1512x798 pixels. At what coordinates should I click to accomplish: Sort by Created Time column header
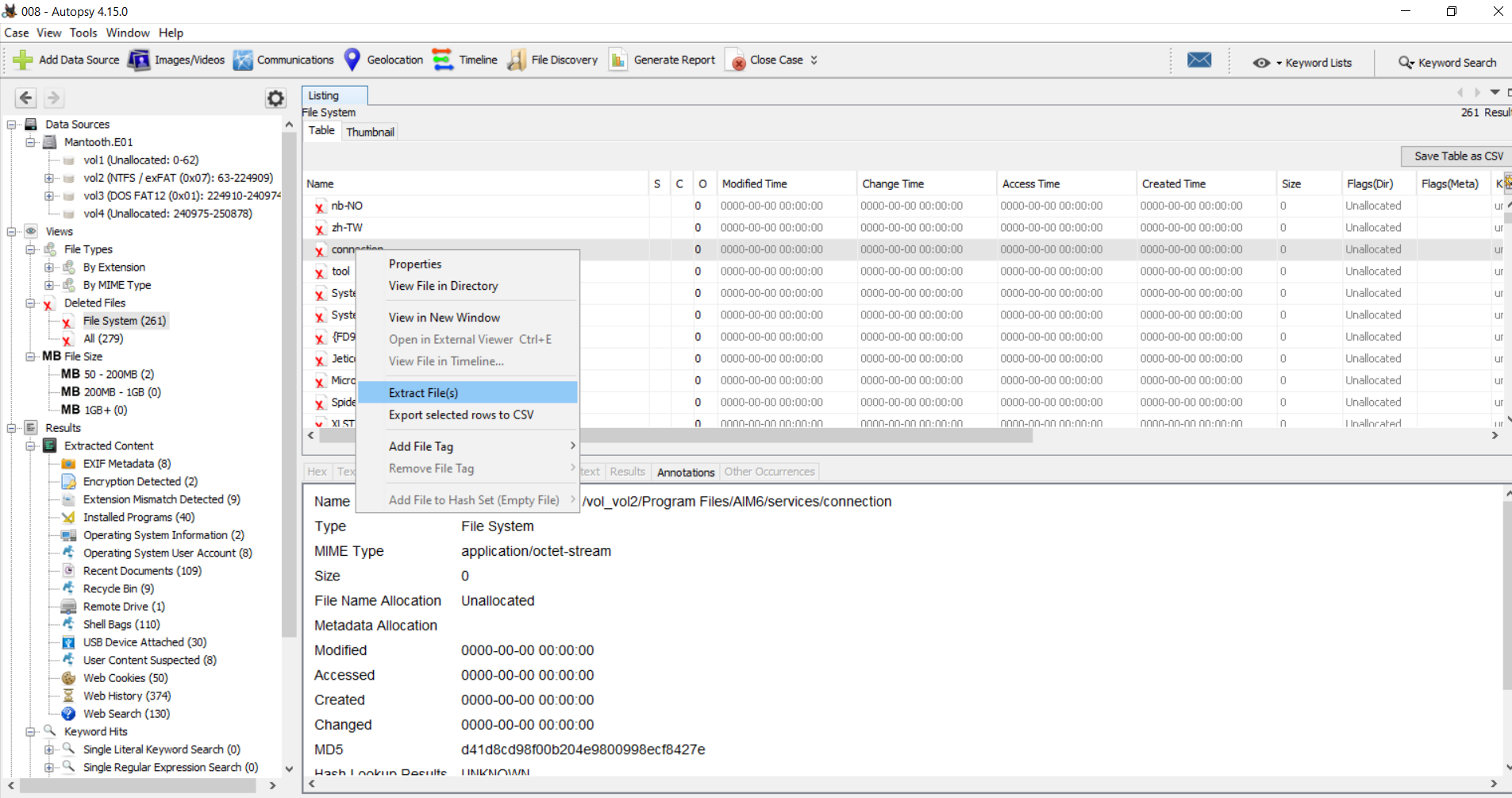click(1206, 183)
